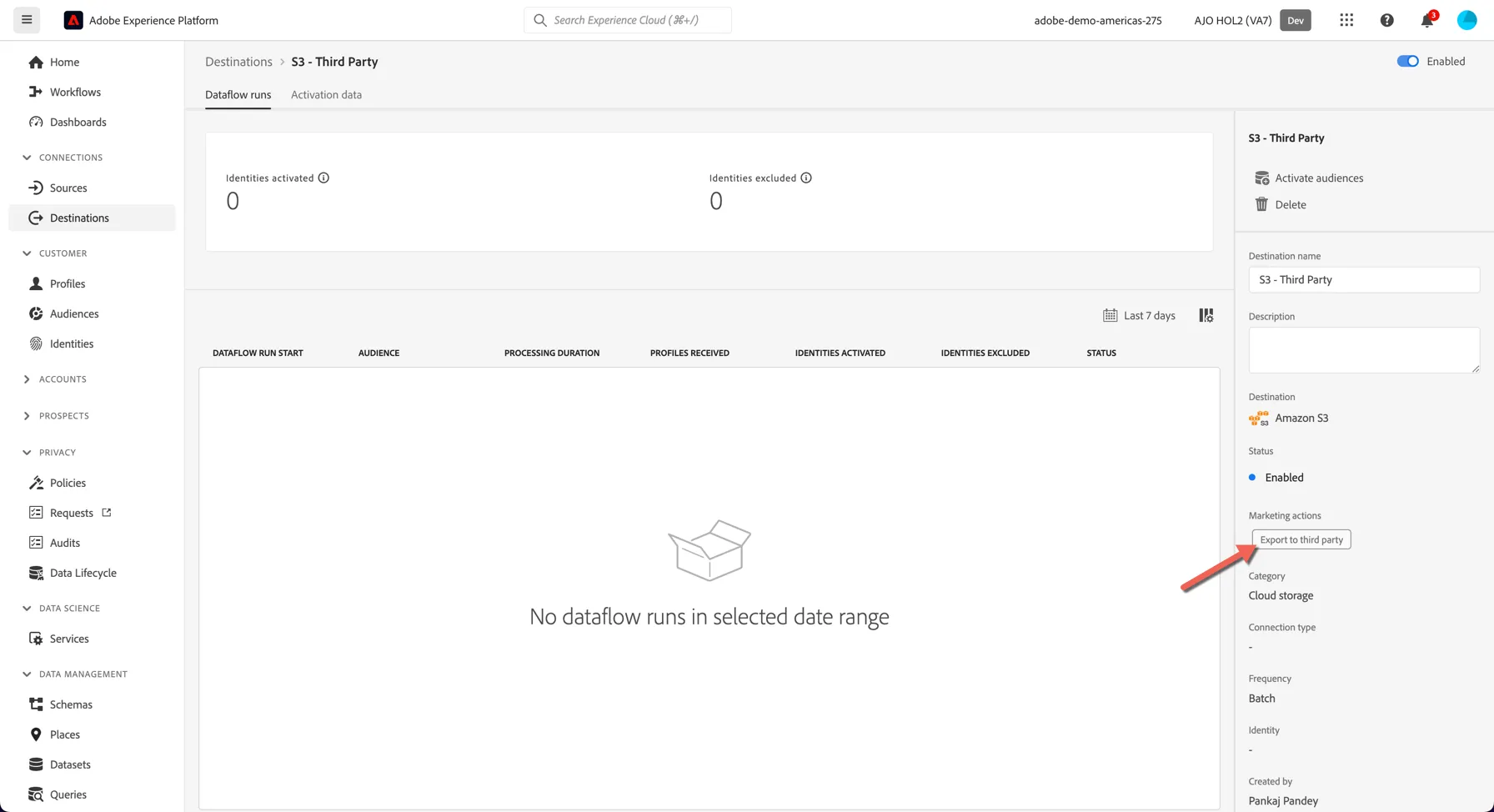Click the Activate audiences icon
The width and height of the screenshot is (1494, 812).
point(1261,178)
